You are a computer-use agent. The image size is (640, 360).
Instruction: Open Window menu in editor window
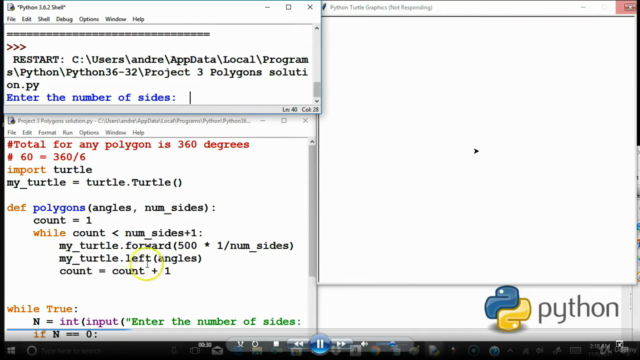point(116,133)
